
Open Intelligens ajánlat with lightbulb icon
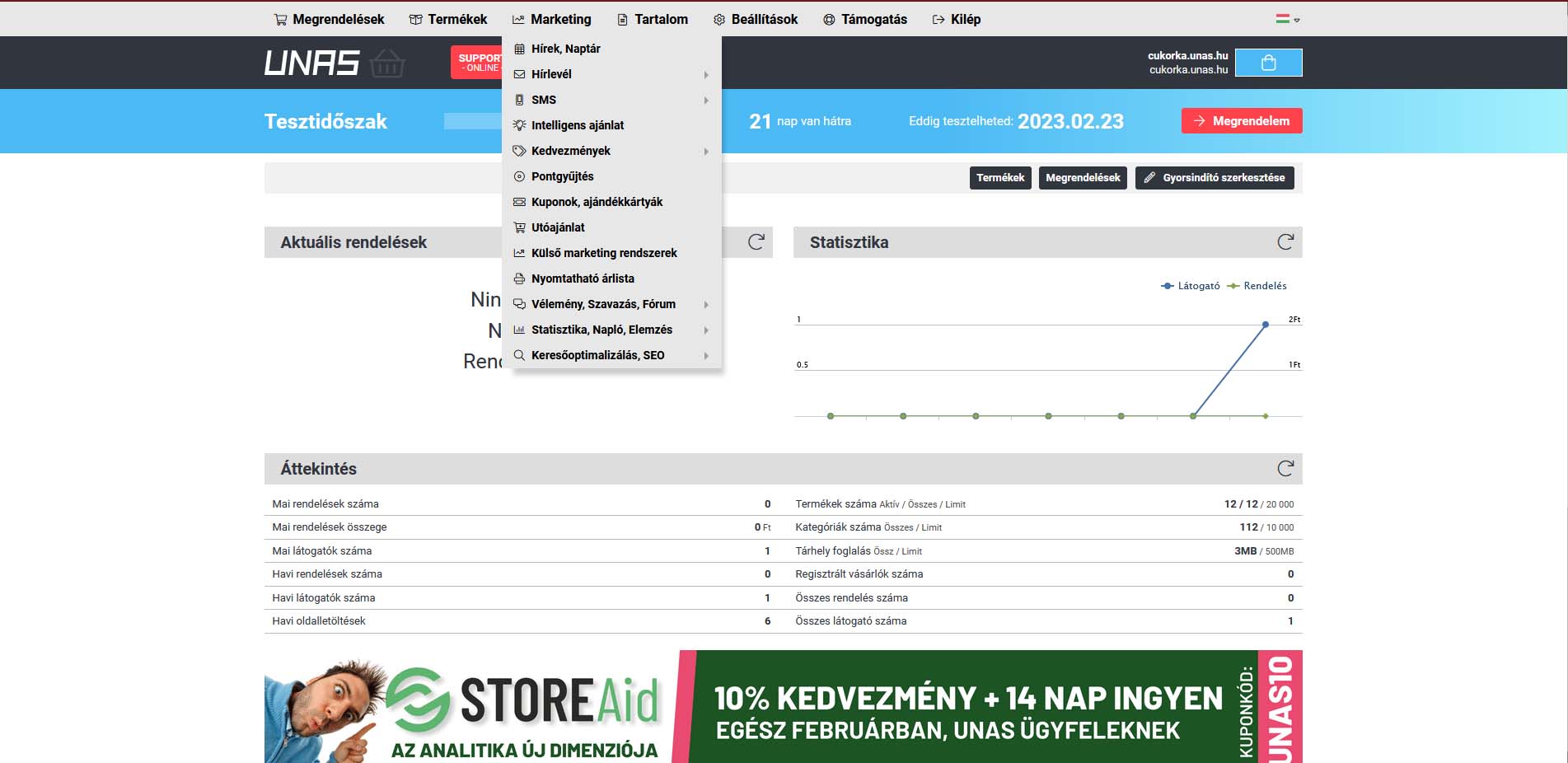coord(577,125)
